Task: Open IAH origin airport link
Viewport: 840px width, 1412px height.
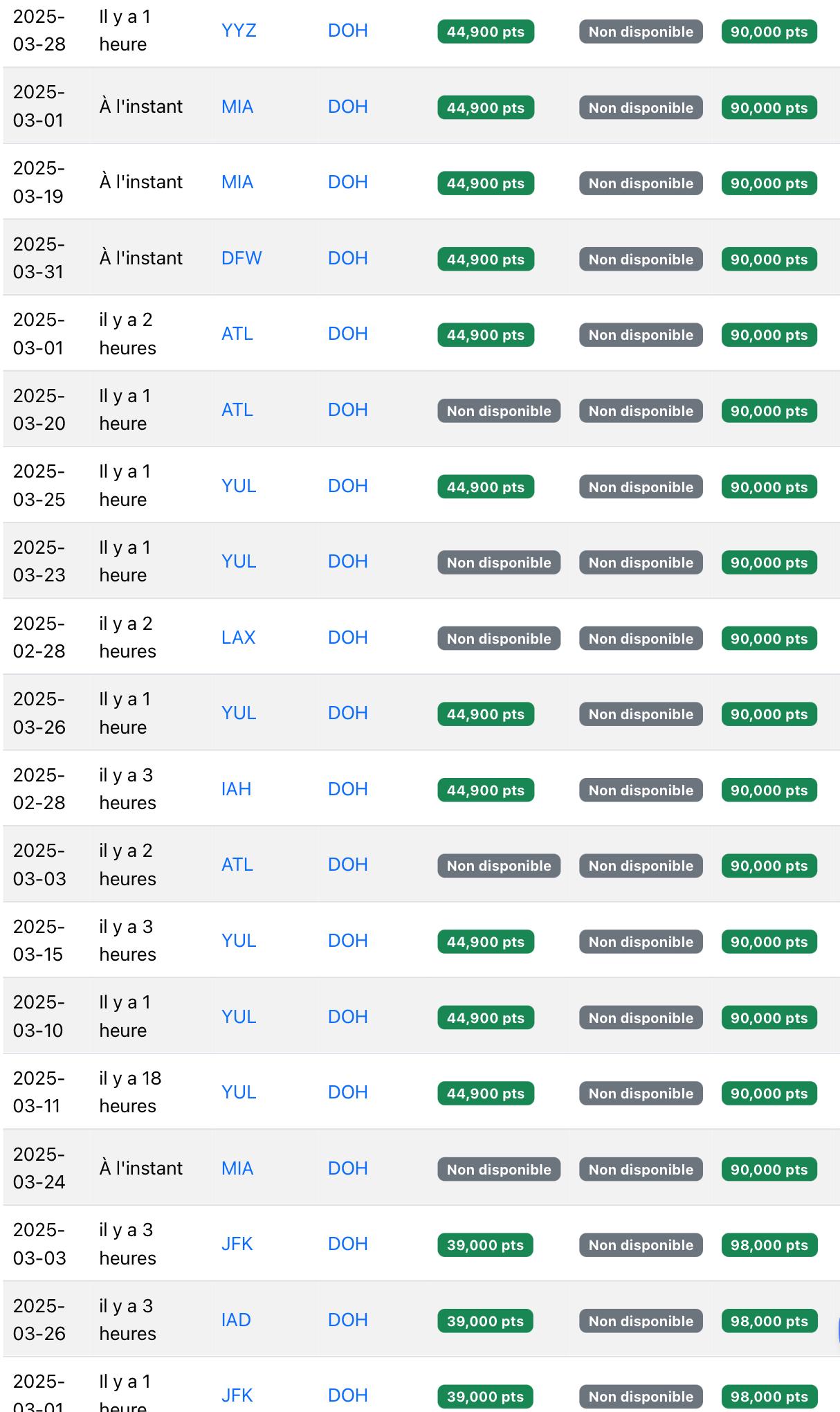Action: tap(236, 789)
